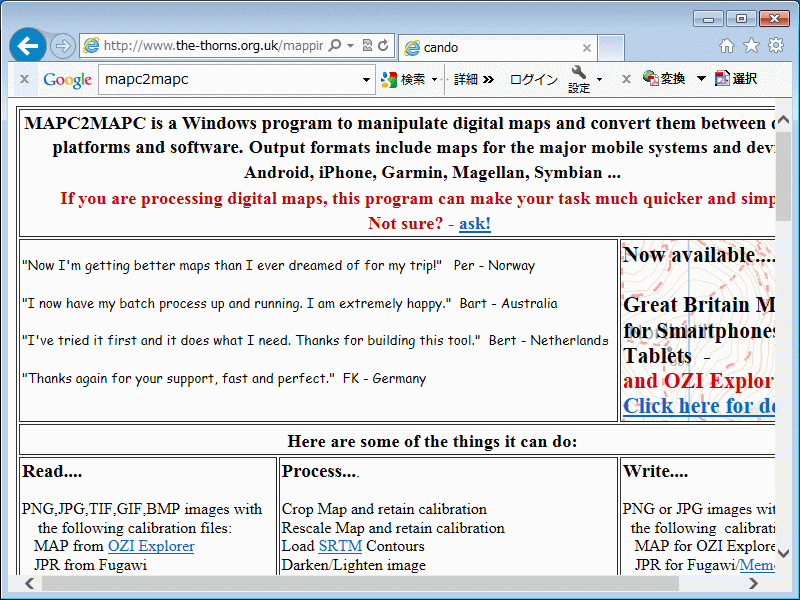Go back with the blue Back arrow
Viewport: 800px width, 600px height.
click(x=28, y=46)
